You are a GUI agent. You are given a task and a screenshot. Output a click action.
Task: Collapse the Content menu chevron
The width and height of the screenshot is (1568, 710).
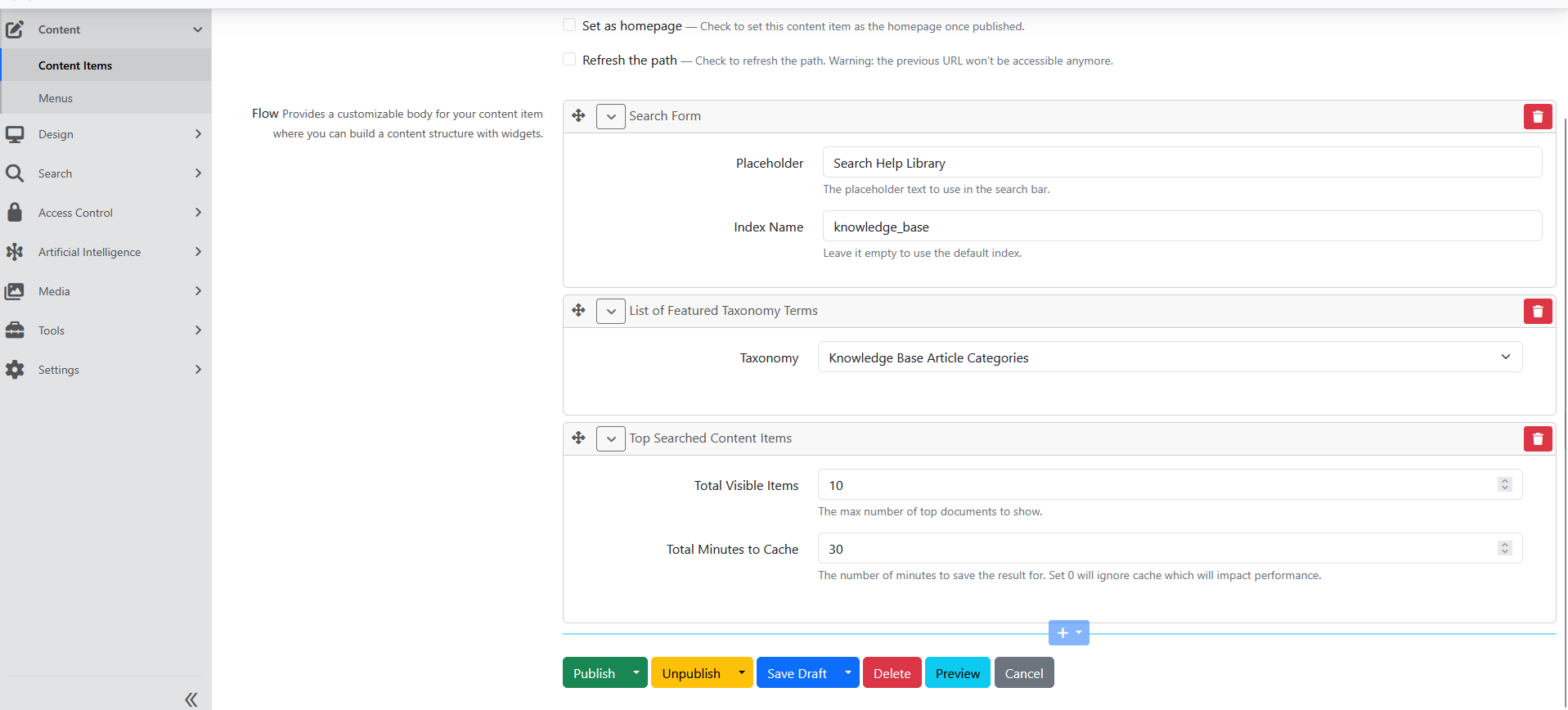(x=198, y=29)
